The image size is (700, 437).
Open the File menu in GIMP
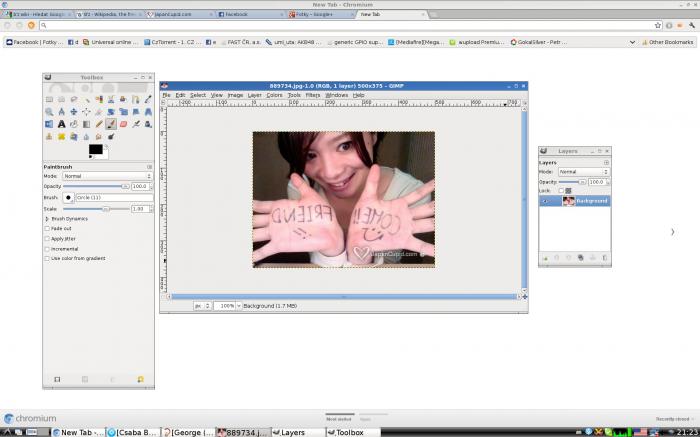pos(167,95)
